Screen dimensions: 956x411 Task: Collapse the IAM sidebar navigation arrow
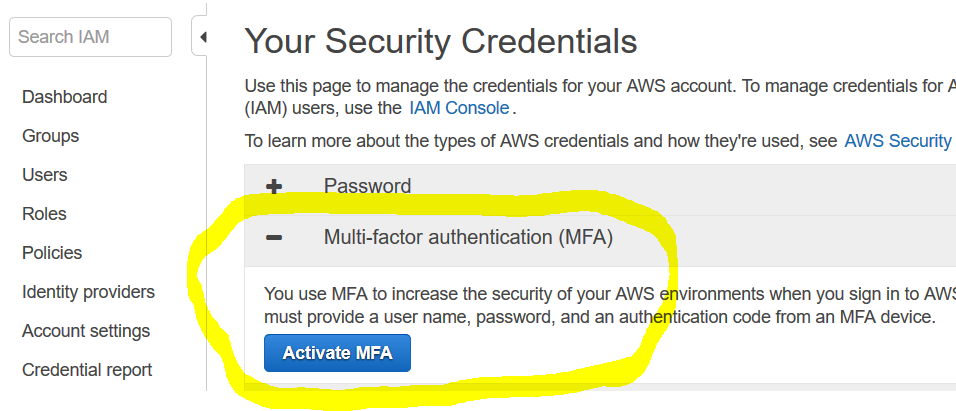[202, 38]
